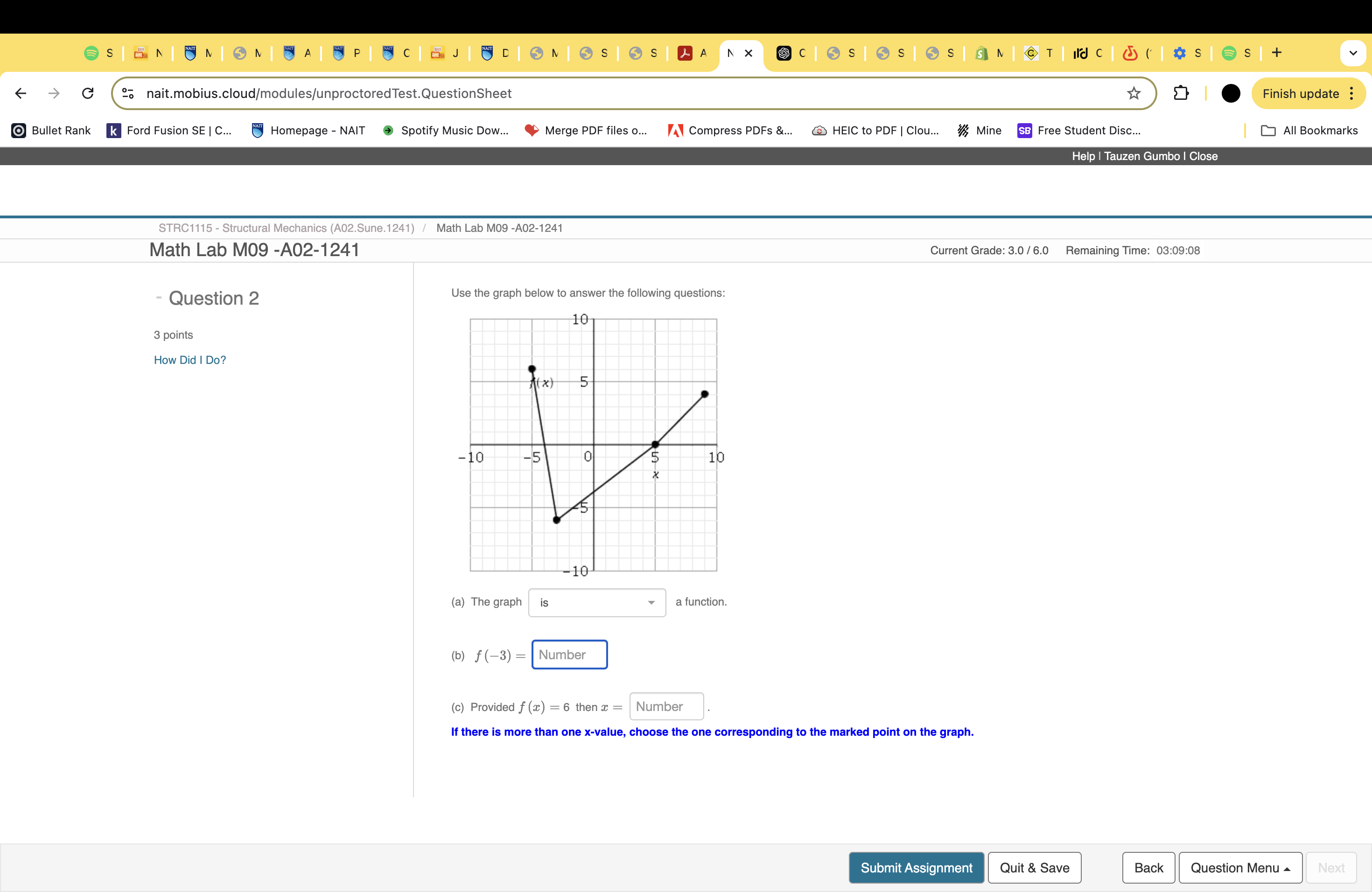Click the f(-3) number input field
Viewport: 1372px width, 892px height.
568,655
